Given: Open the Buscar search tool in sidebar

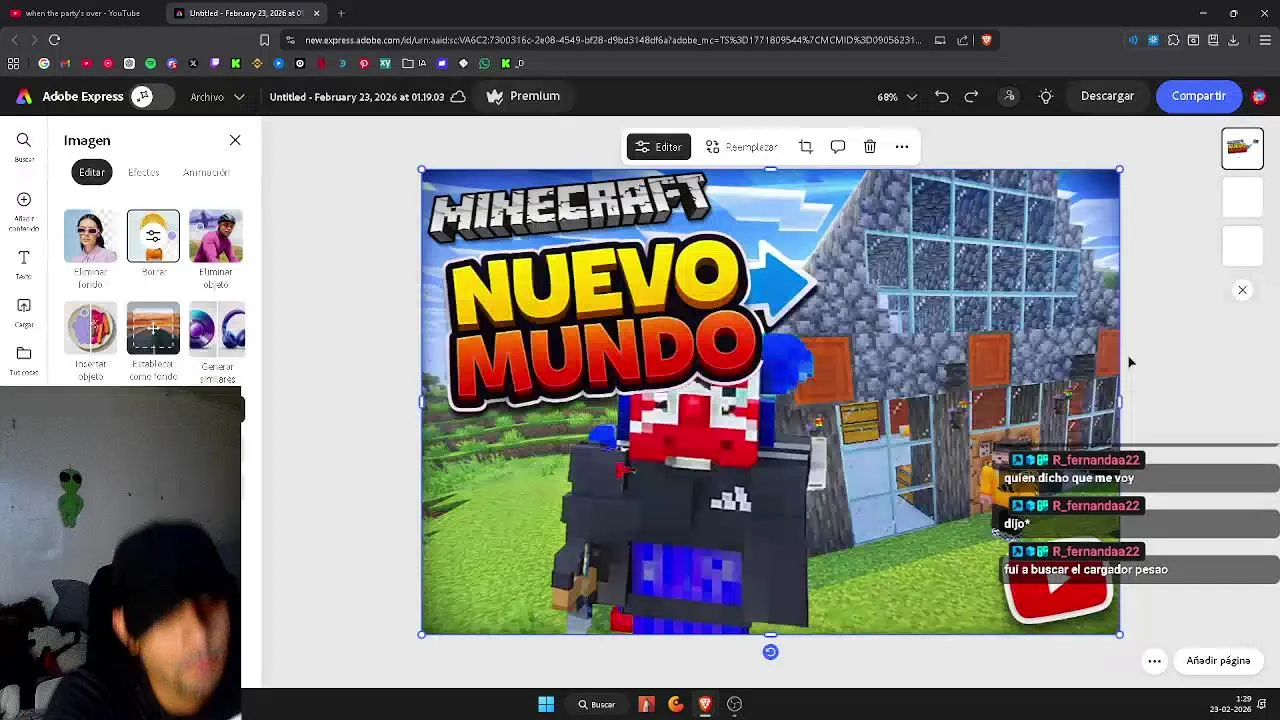Looking at the screenshot, I should click(x=24, y=147).
